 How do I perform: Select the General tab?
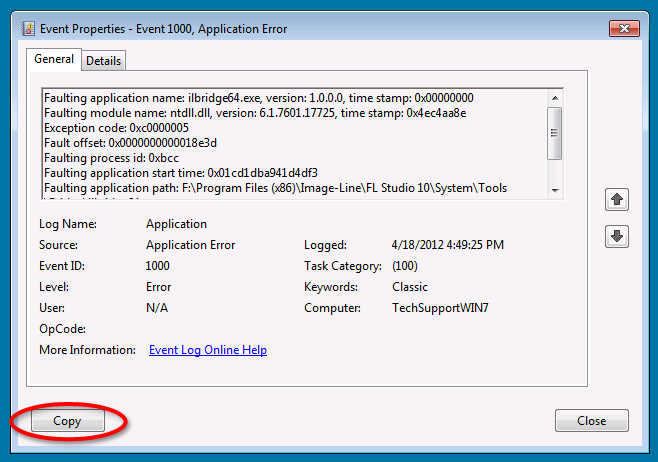click(x=54, y=59)
